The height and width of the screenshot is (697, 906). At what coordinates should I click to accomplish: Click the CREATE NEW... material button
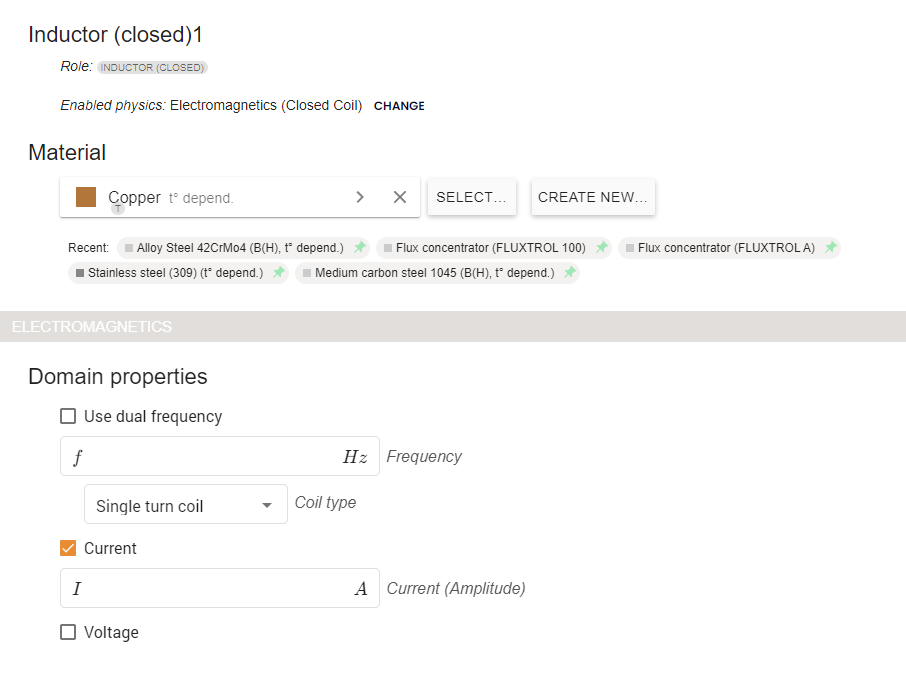[593, 197]
